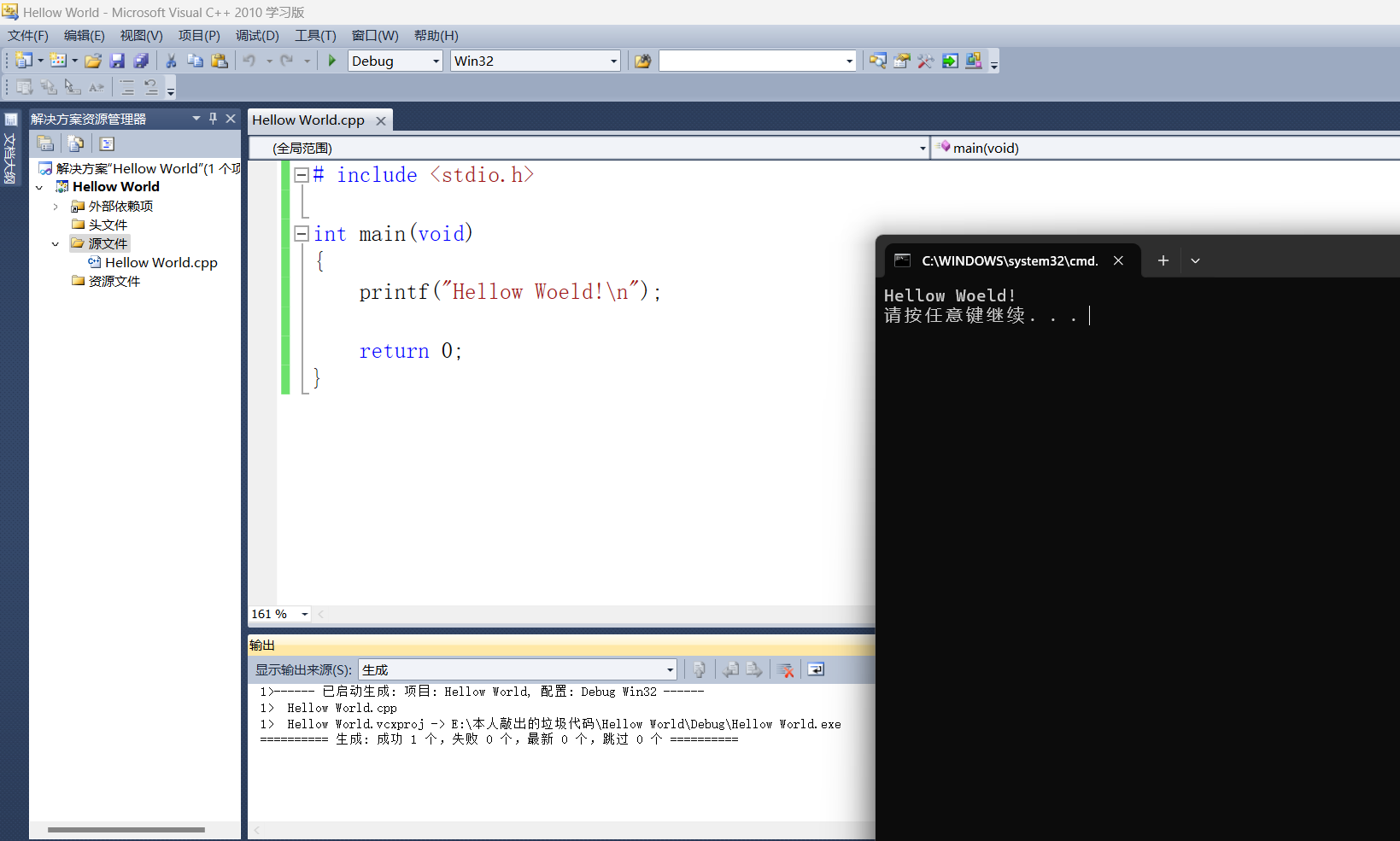Undo the last edit with undo arrow
Image resolution: width=1400 pixels, height=841 pixels.
click(x=249, y=61)
